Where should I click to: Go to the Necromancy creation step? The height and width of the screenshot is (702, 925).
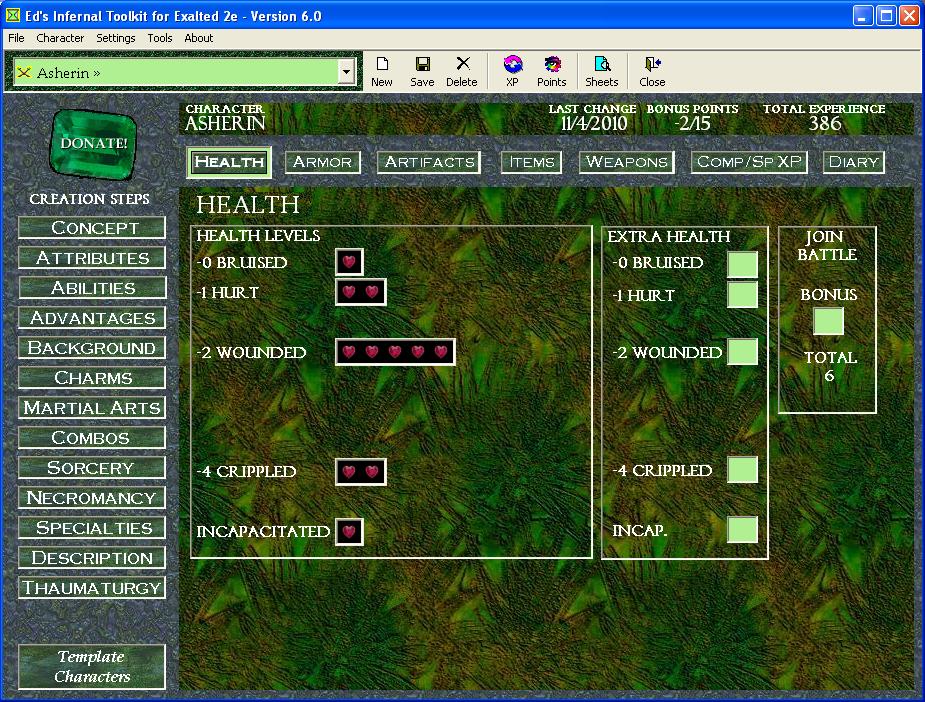point(92,498)
